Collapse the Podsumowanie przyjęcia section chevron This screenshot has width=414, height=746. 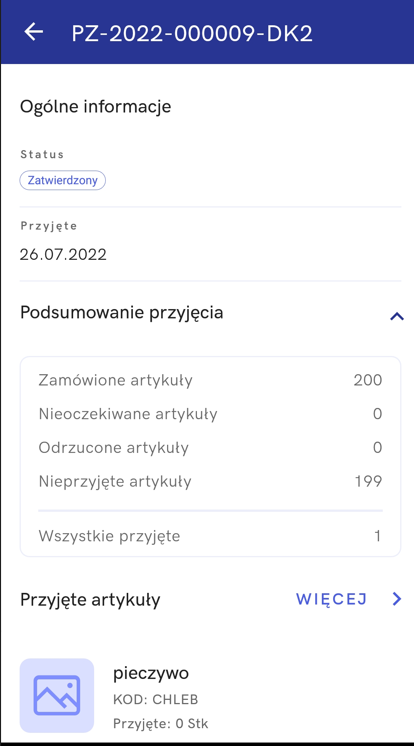[x=397, y=316]
